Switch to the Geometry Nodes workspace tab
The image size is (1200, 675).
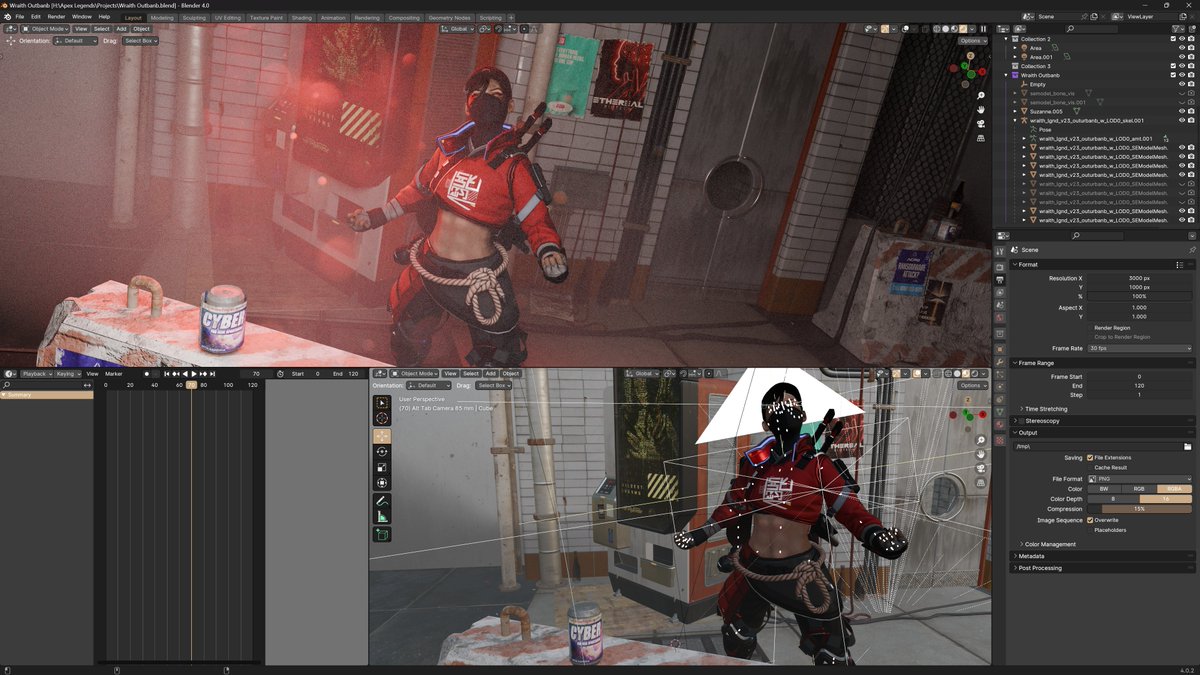(x=449, y=17)
